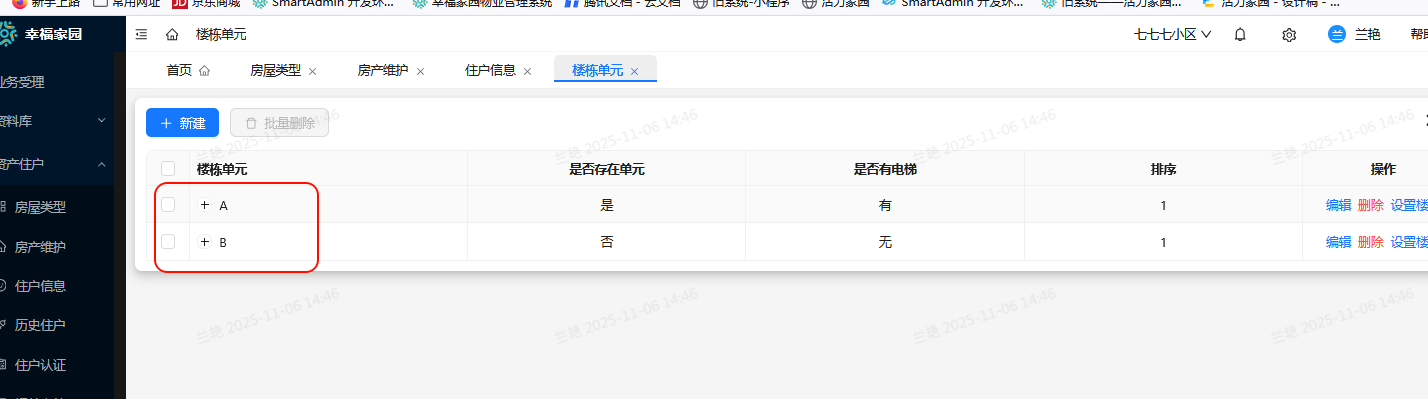
Task: Click the 排序 column header
Action: (1163, 169)
